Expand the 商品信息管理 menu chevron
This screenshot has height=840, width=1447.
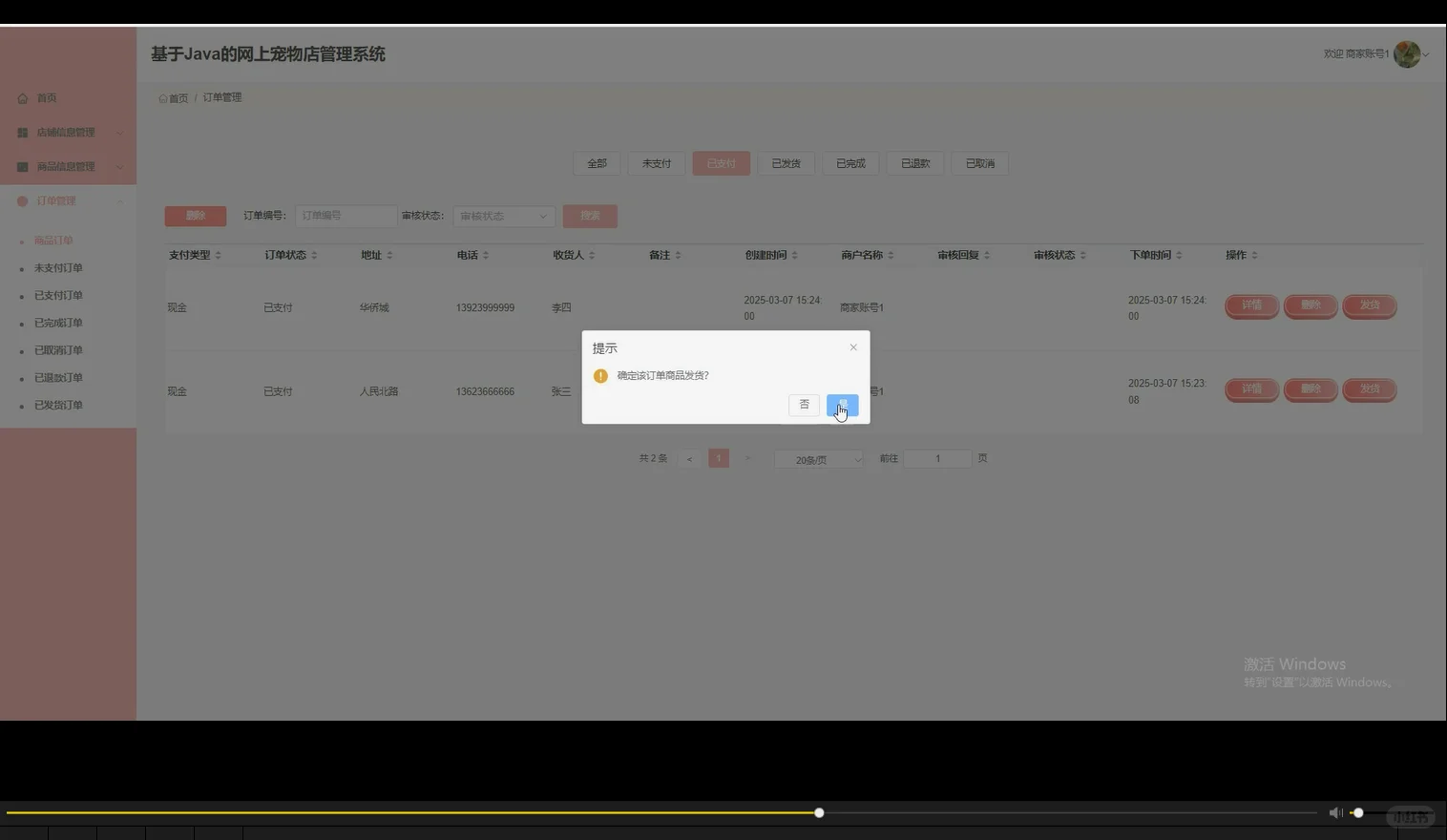(x=119, y=167)
